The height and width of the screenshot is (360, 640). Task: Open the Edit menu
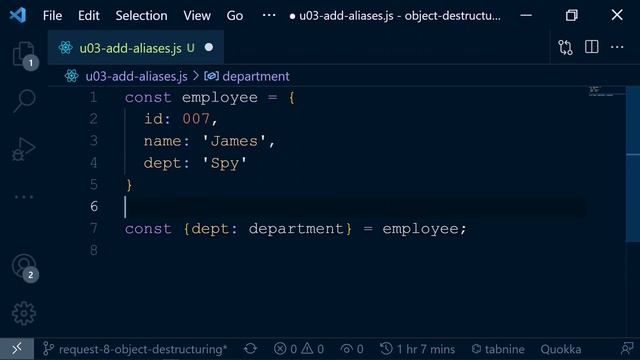coord(89,16)
